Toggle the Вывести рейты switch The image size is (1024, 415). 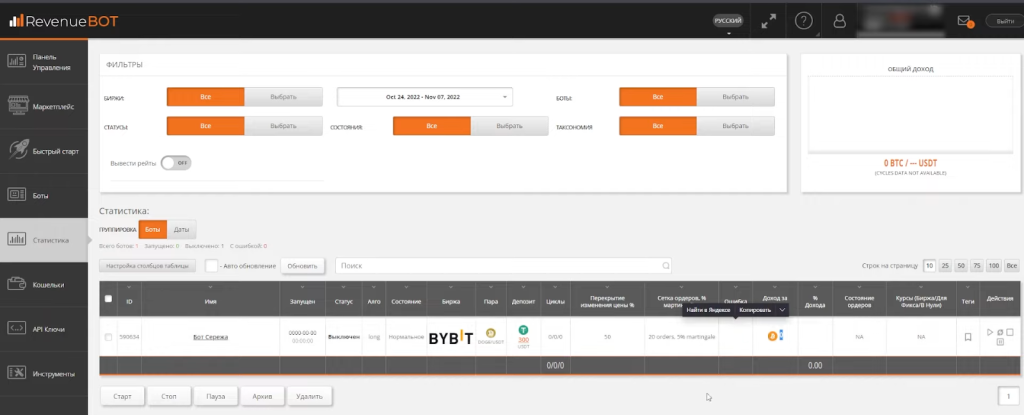click(175, 162)
